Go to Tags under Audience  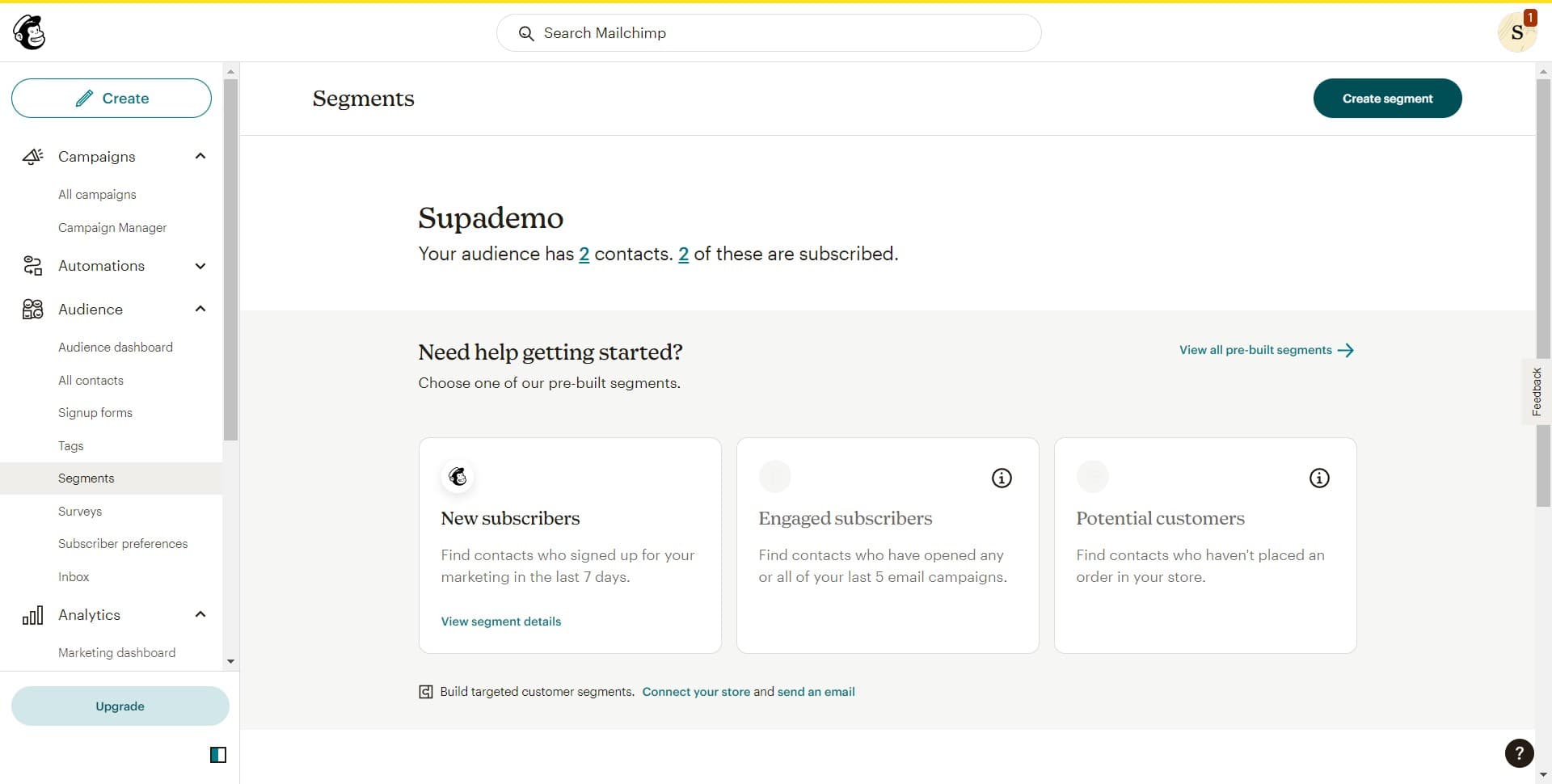71,446
